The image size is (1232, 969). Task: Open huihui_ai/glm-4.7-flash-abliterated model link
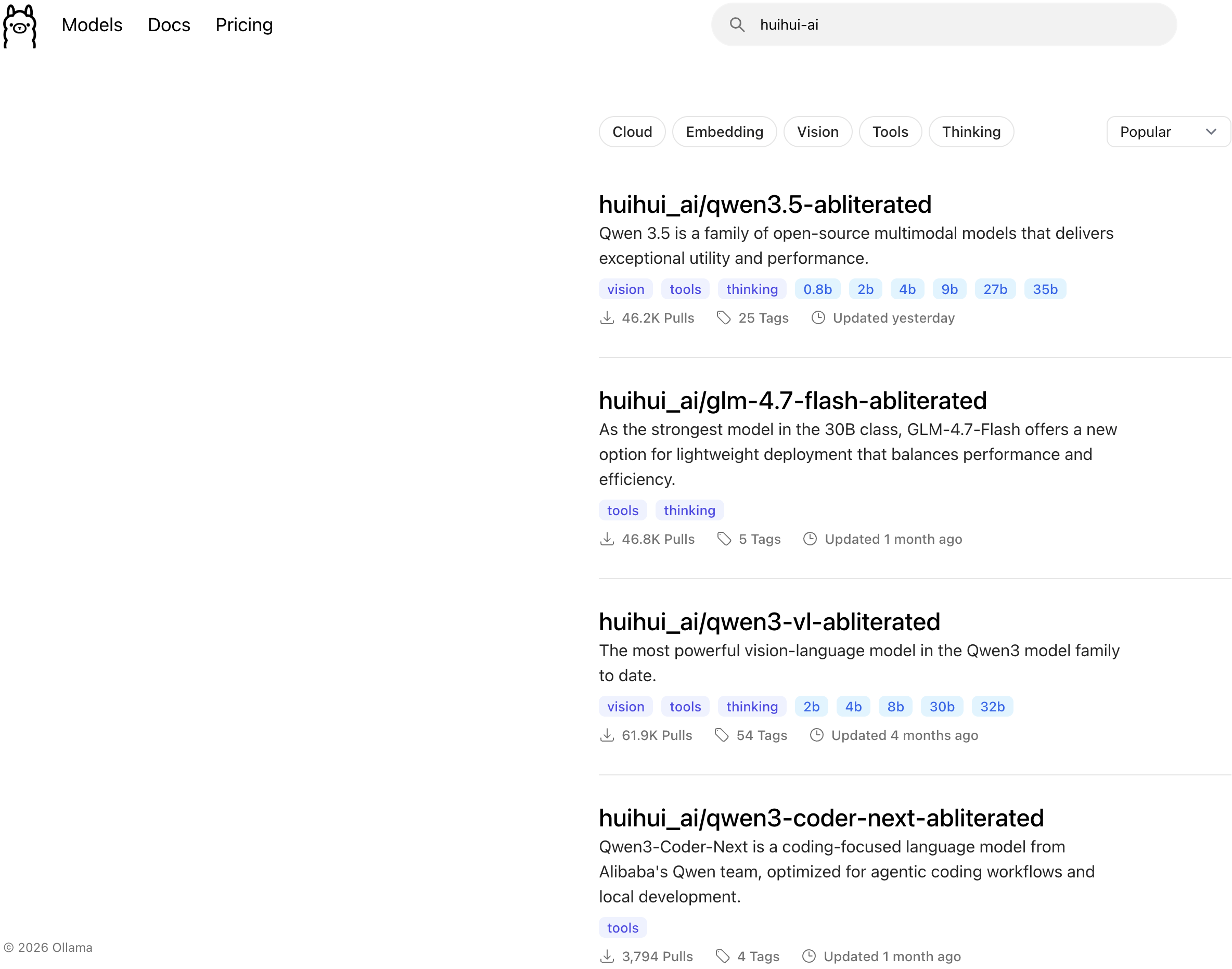pyautogui.click(x=792, y=401)
